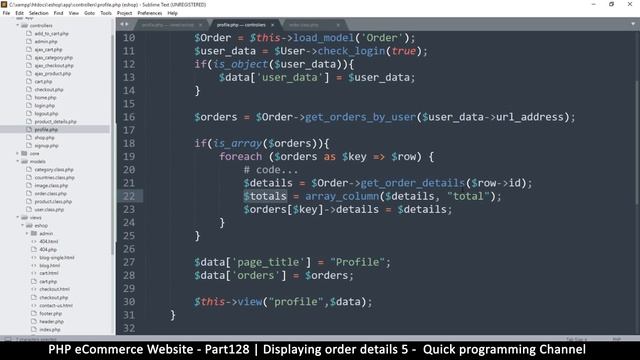Image resolution: width=640 pixels, height=360 pixels.
Task: Click the tab scroll arrows left of the tabs
Action: [124, 24]
